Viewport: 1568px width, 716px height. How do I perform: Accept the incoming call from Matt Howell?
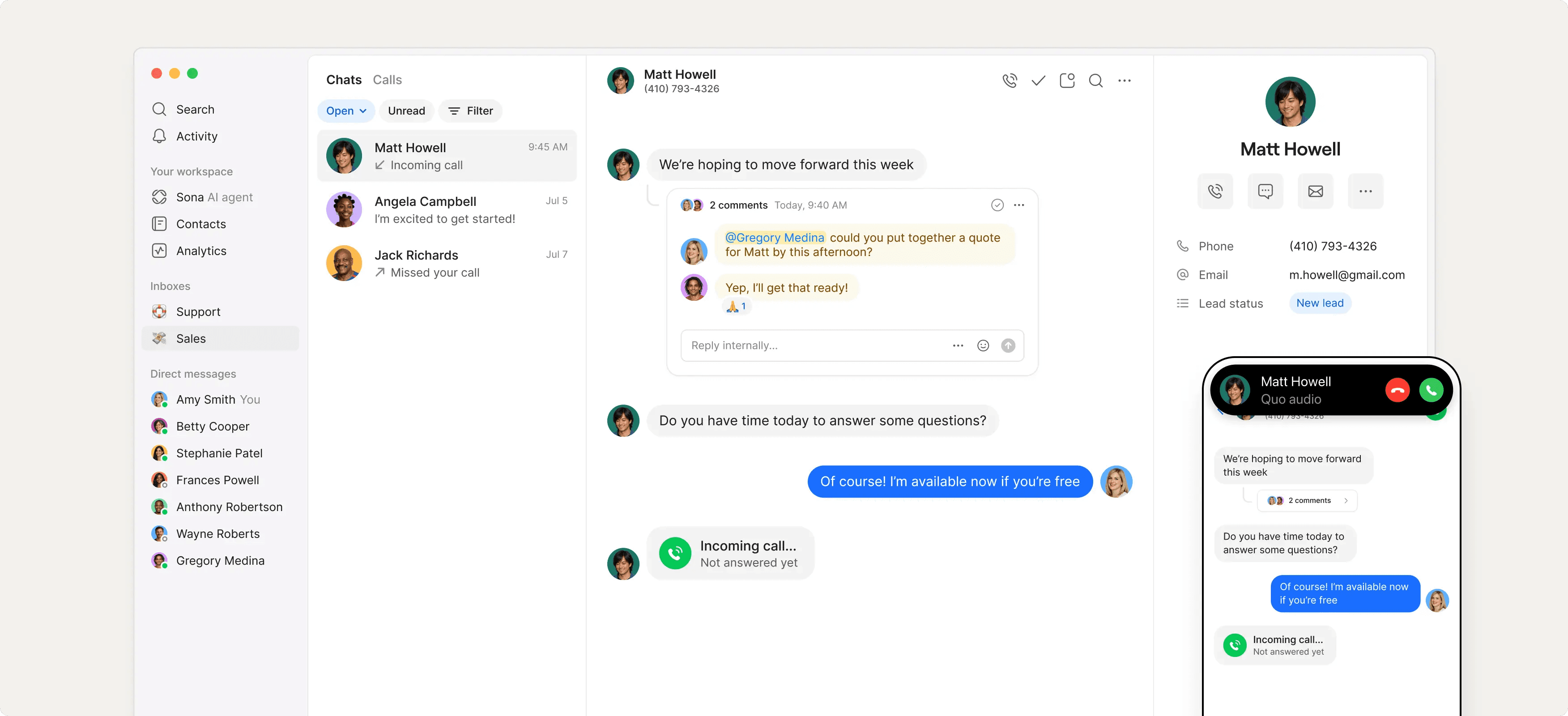[1431, 390]
